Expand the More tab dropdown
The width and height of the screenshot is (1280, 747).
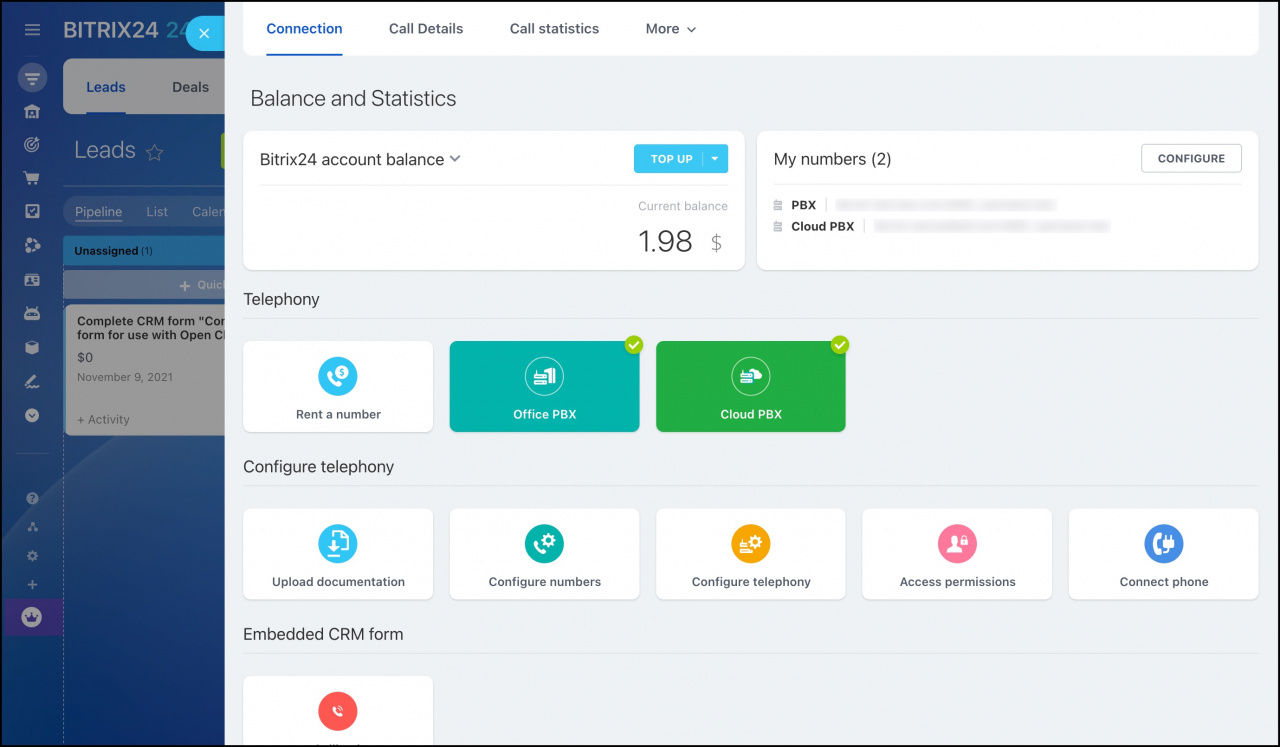pyautogui.click(x=671, y=29)
